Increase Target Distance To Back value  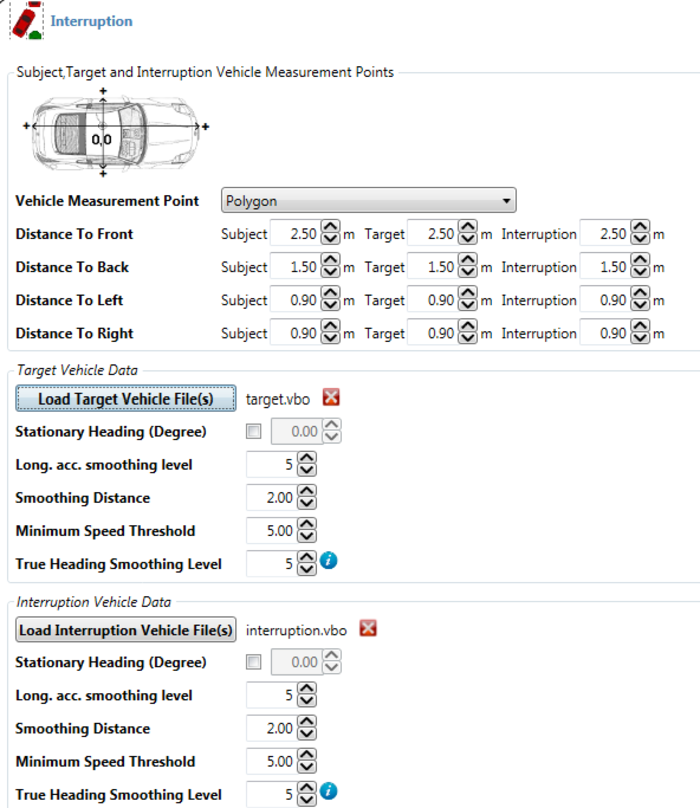tap(468, 260)
